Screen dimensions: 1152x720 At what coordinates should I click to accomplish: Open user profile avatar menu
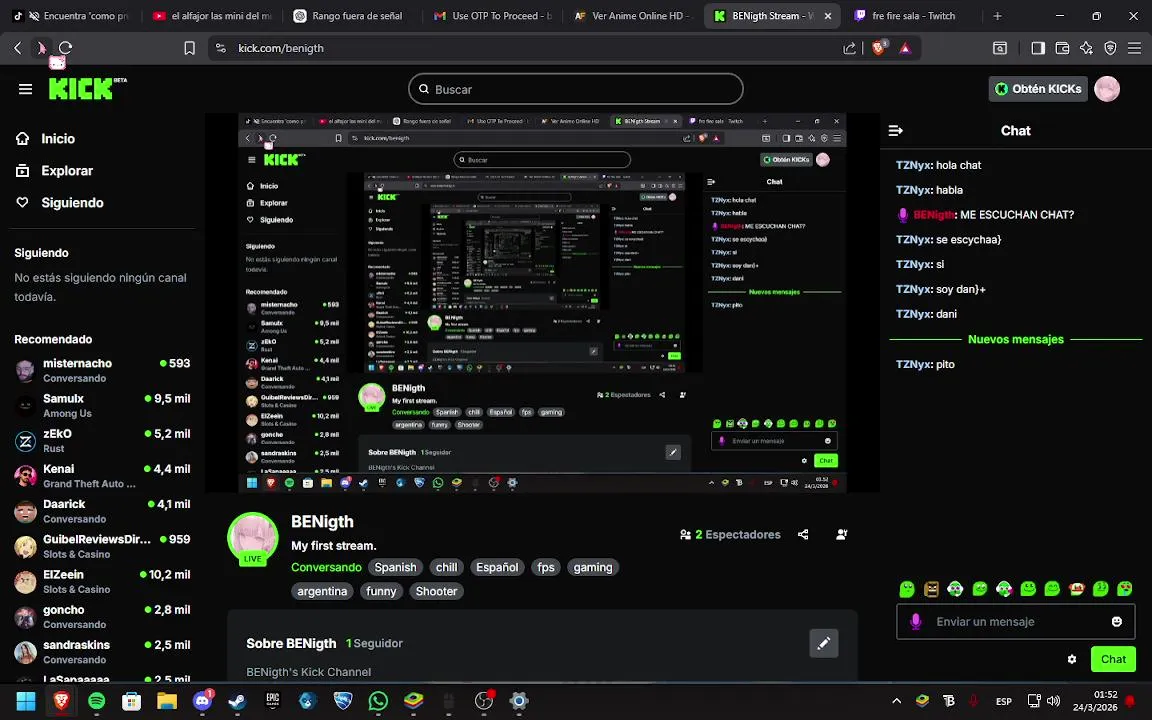click(1107, 89)
